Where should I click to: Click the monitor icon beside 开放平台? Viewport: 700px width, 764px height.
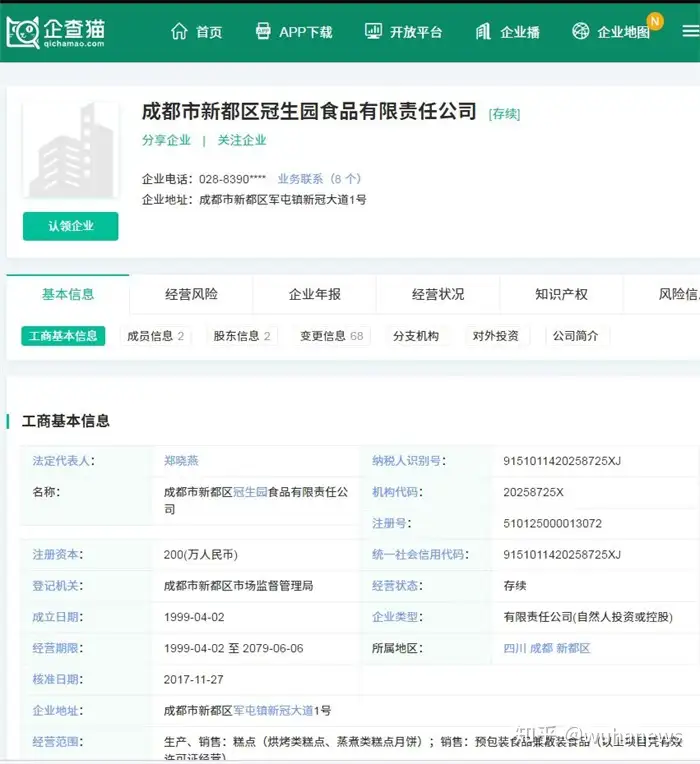pos(373,31)
